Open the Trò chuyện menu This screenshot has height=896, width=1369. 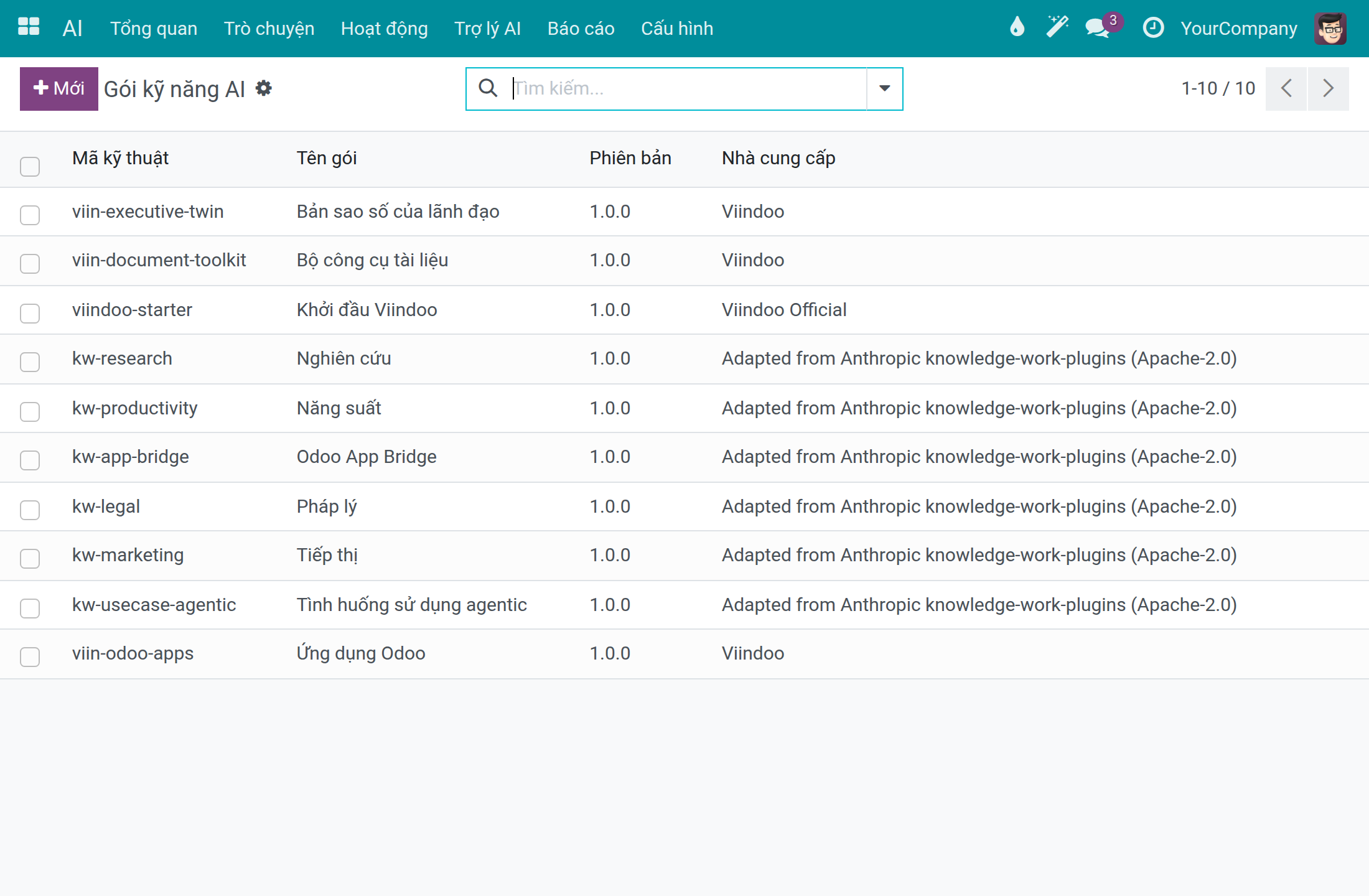click(269, 29)
